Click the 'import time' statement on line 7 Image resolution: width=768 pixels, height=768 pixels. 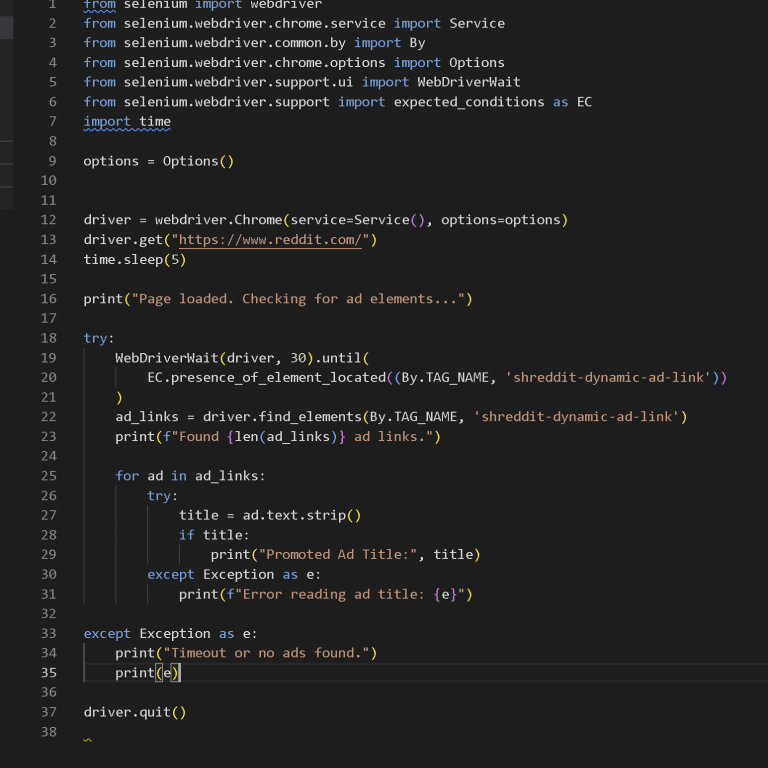pos(127,121)
